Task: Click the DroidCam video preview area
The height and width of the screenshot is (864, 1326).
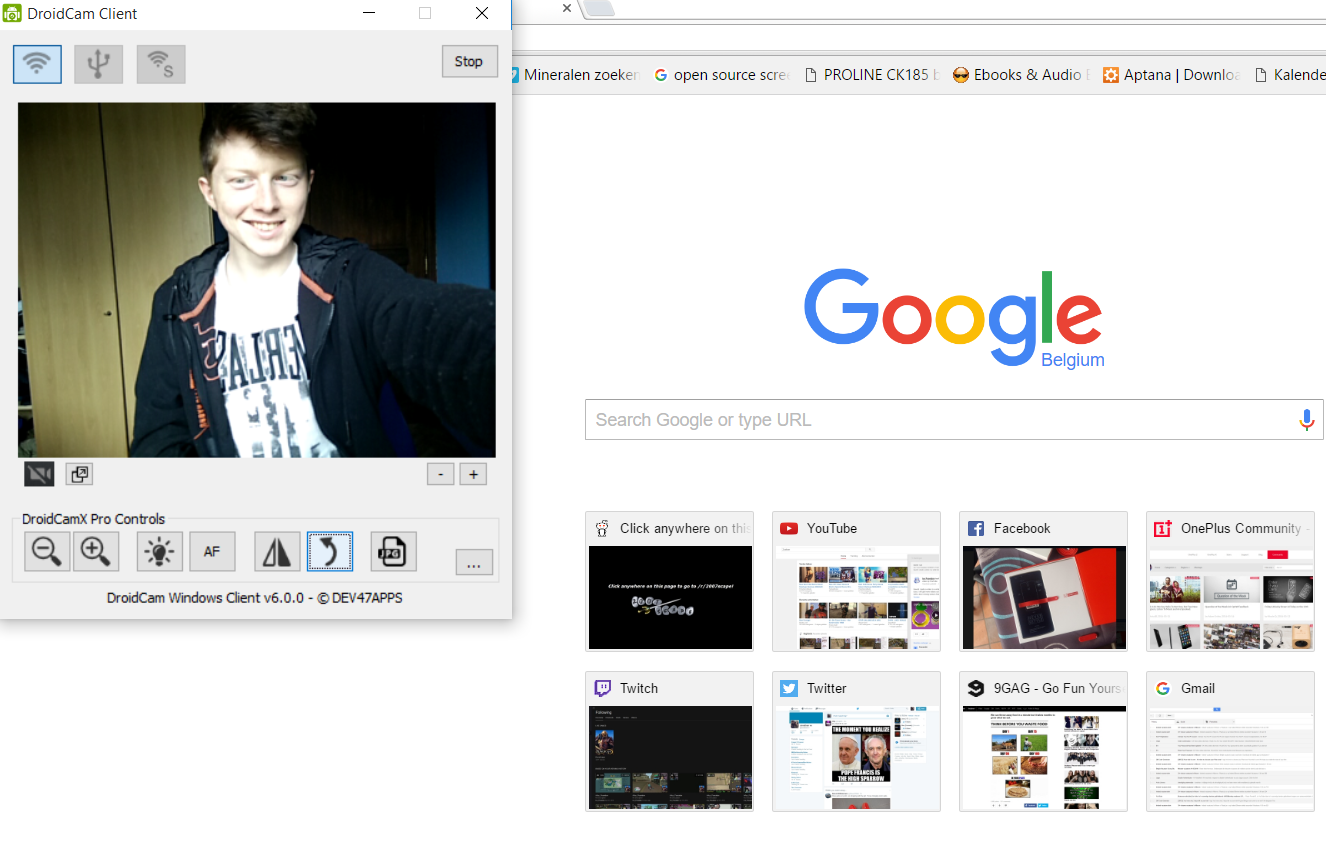Action: click(257, 280)
